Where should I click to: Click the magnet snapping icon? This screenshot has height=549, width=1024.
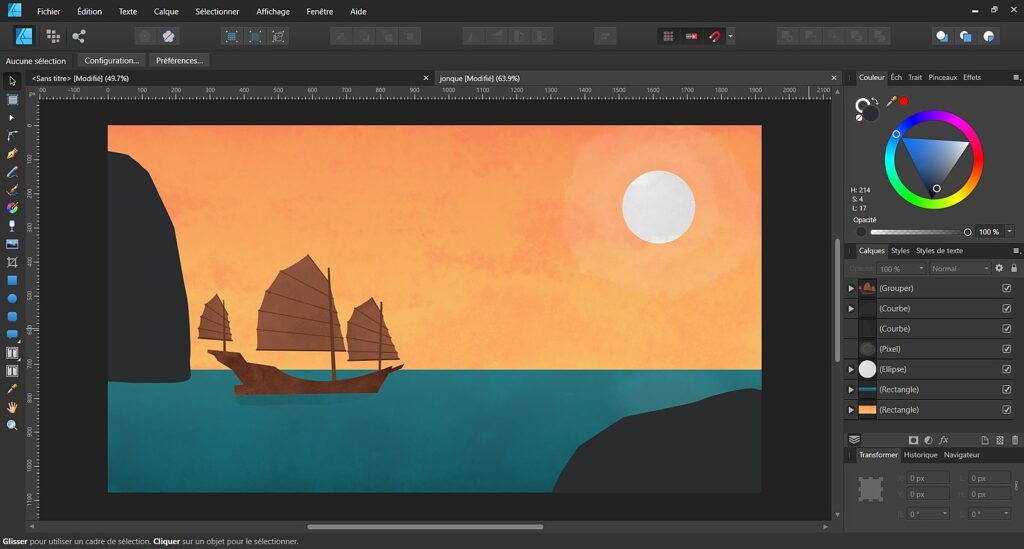point(714,36)
